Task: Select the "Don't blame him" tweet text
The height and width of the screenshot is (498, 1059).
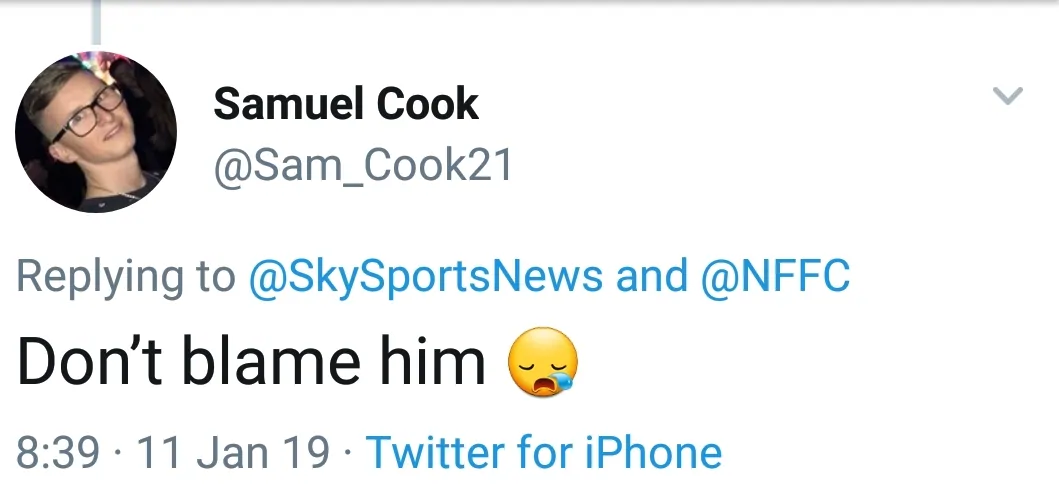Action: (x=251, y=361)
